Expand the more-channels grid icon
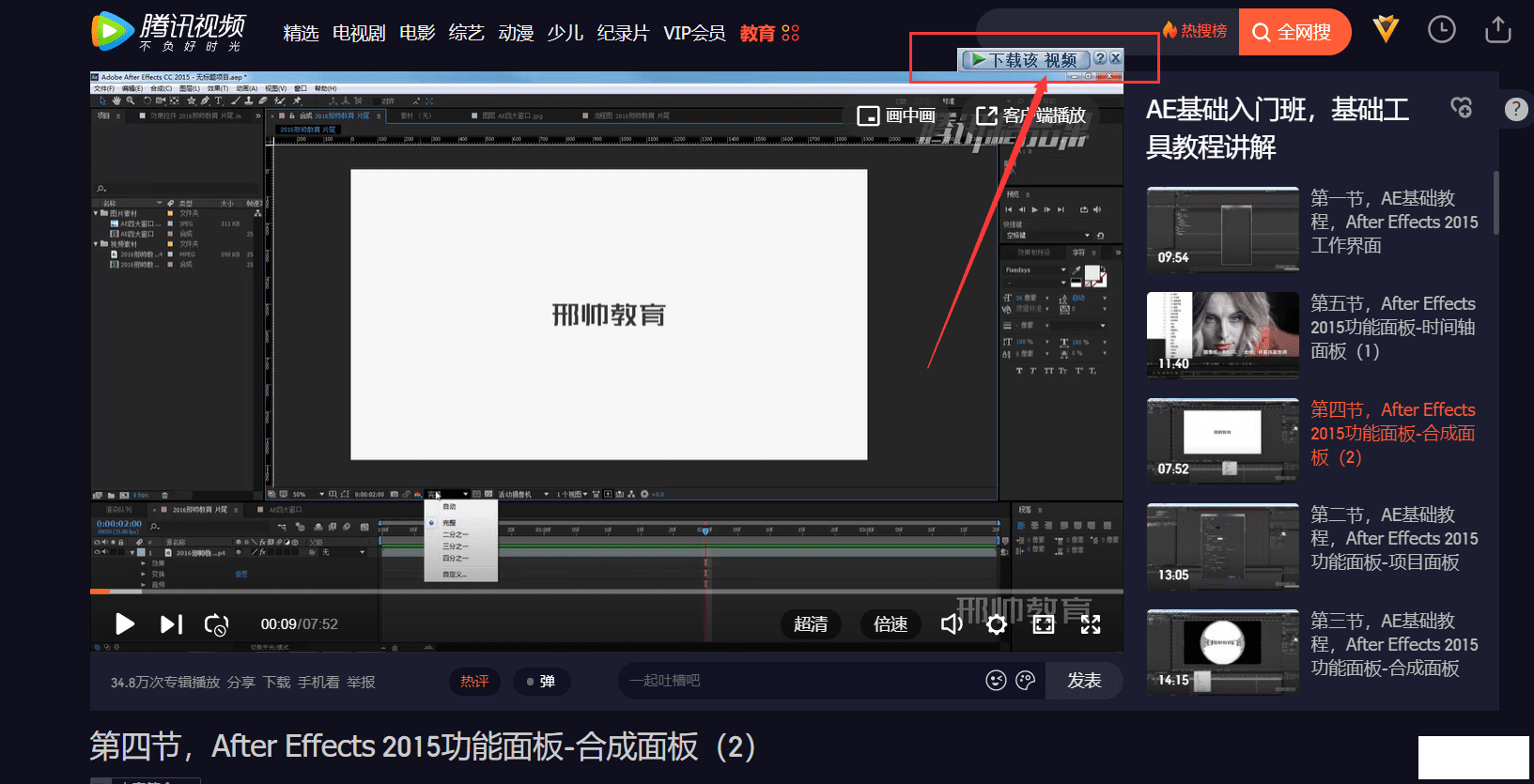Image resolution: width=1534 pixels, height=784 pixels. (791, 33)
